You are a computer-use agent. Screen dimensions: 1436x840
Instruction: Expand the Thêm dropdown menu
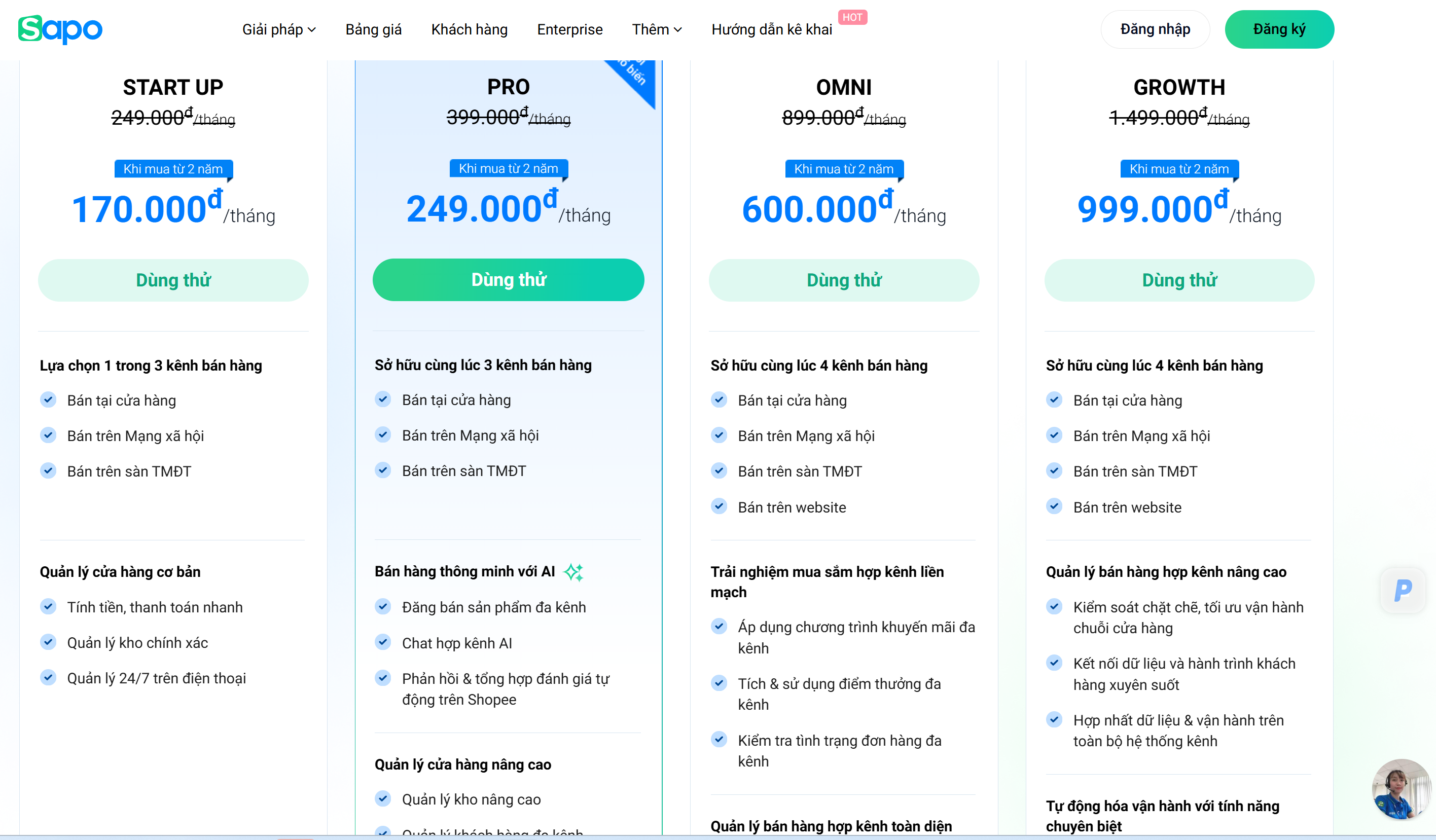tap(657, 29)
